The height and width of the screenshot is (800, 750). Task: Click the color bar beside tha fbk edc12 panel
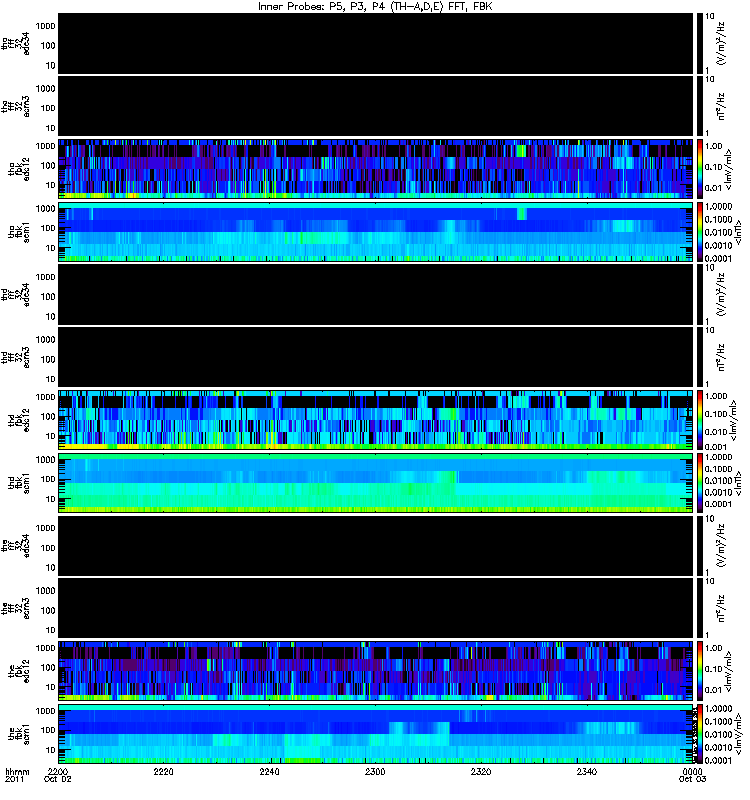click(x=699, y=169)
